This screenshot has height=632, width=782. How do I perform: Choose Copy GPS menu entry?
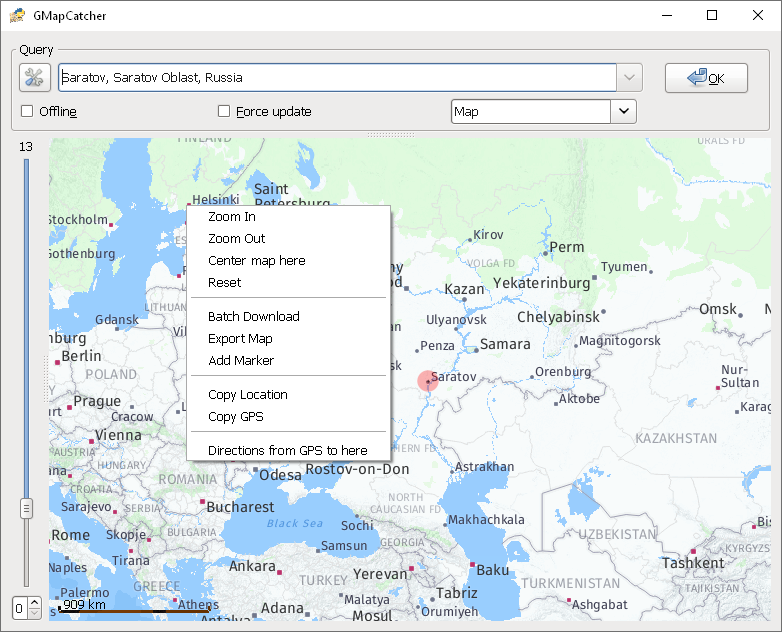288,416
